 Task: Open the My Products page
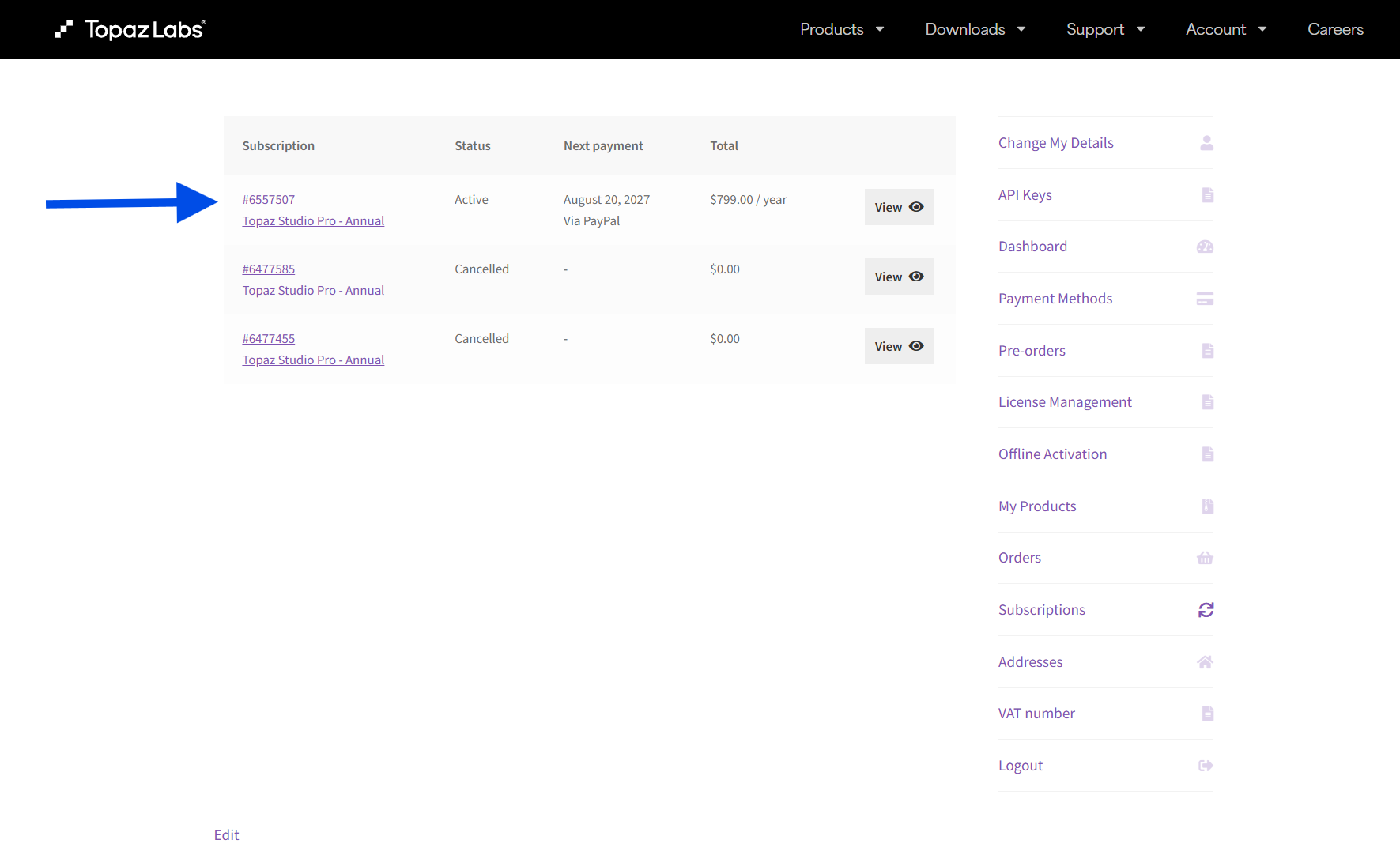click(x=1037, y=506)
